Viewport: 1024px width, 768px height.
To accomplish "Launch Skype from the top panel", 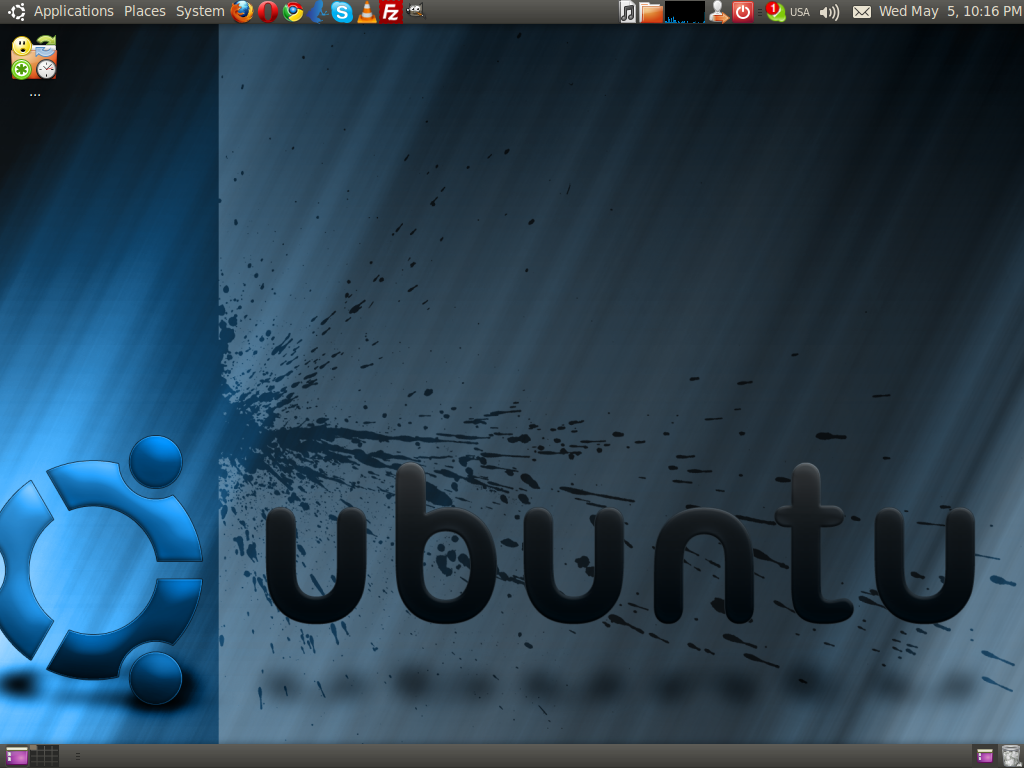I will click(342, 12).
